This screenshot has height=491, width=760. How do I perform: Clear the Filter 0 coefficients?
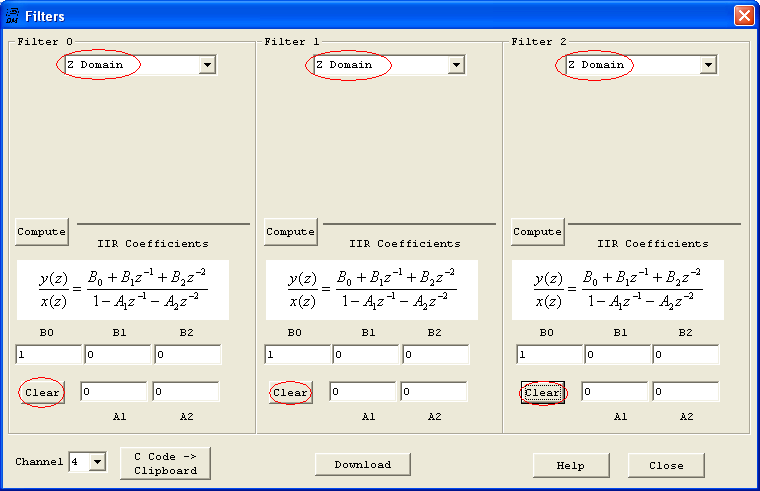pos(41,392)
